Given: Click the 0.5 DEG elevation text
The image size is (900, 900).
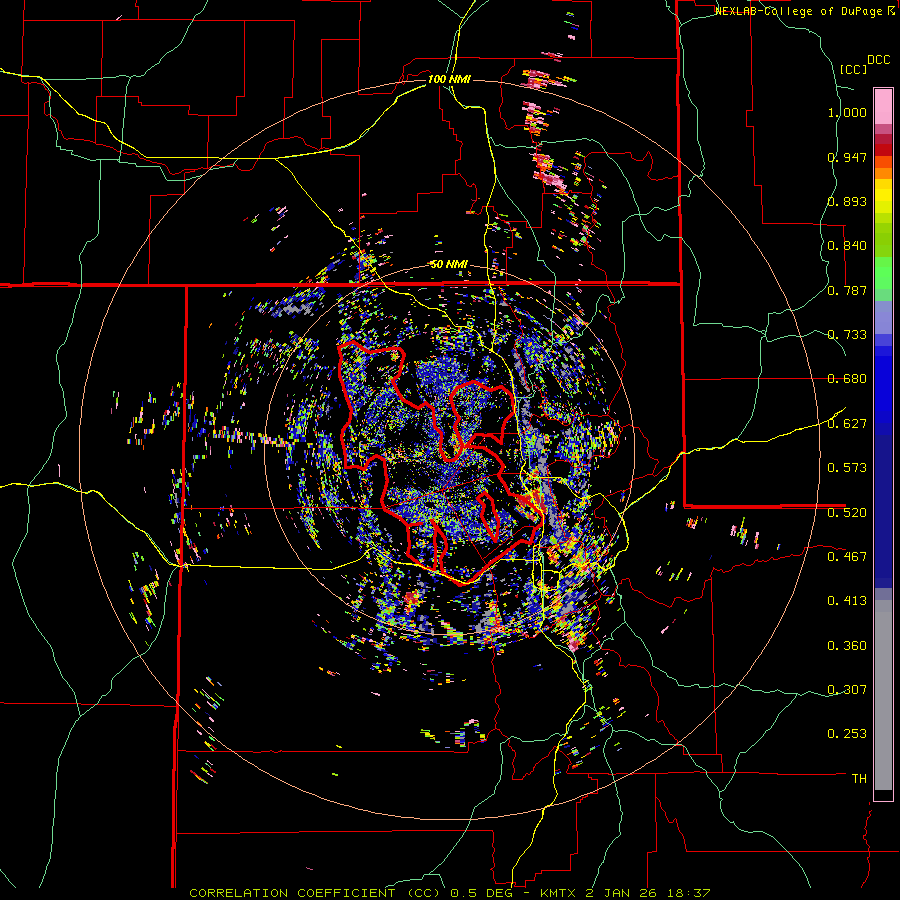Looking at the screenshot, I should (x=483, y=893).
